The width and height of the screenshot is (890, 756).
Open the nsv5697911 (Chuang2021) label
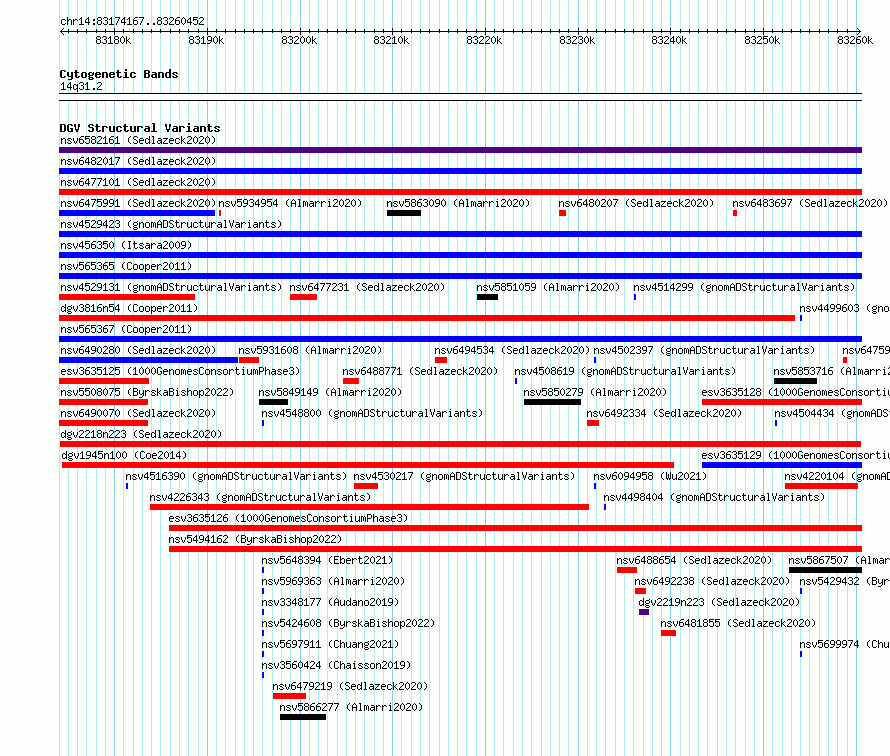coord(330,644)
